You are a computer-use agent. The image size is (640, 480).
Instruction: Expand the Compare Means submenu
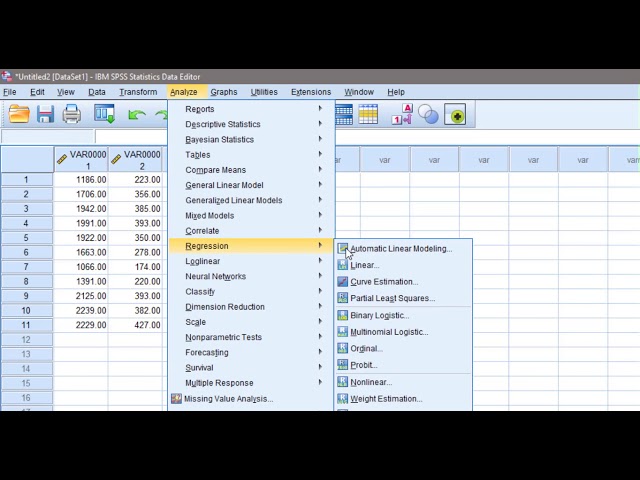tap(251, 170)
